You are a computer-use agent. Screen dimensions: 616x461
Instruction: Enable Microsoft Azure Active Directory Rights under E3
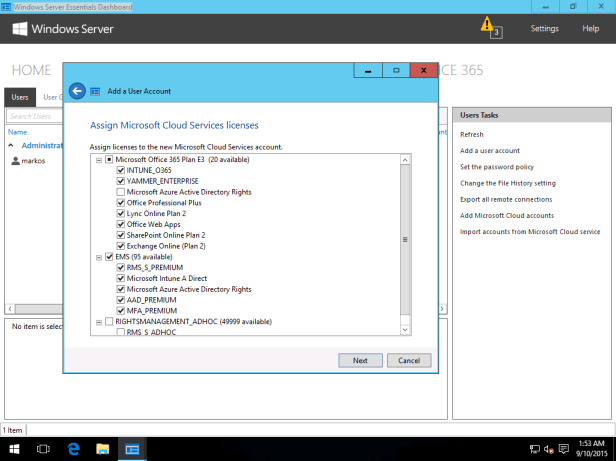pos(120,192)
